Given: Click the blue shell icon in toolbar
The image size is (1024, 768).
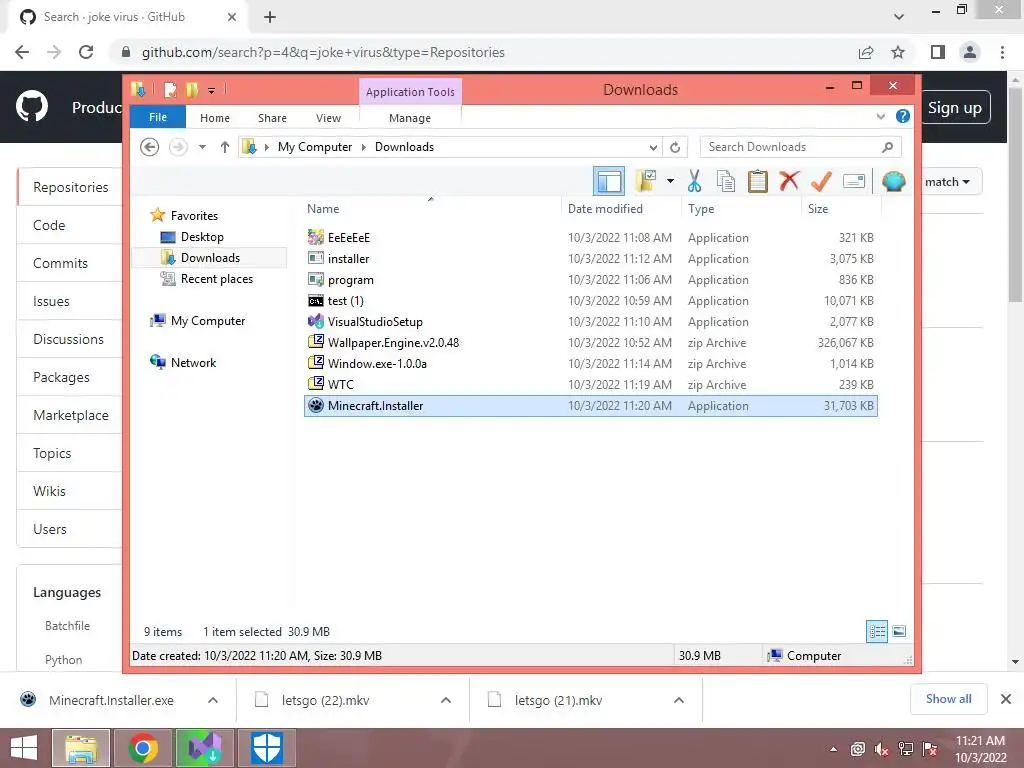Looking at the screenshot, I should click(893, 181).
